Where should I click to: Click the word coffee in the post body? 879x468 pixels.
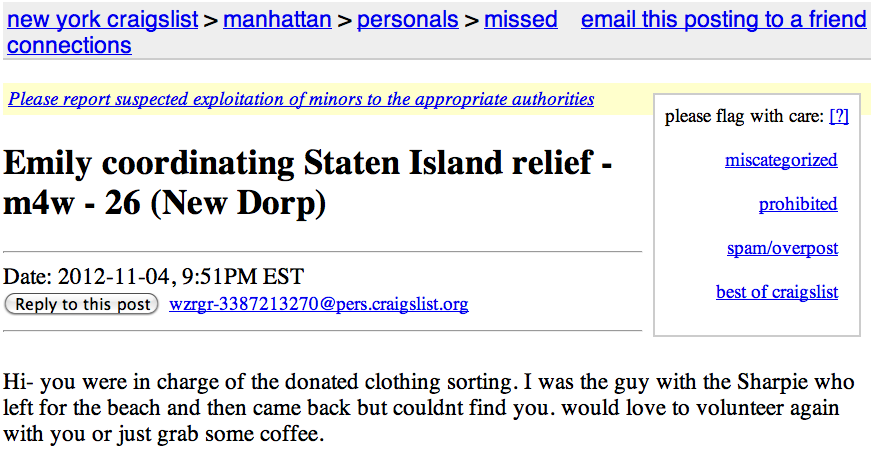292,436
